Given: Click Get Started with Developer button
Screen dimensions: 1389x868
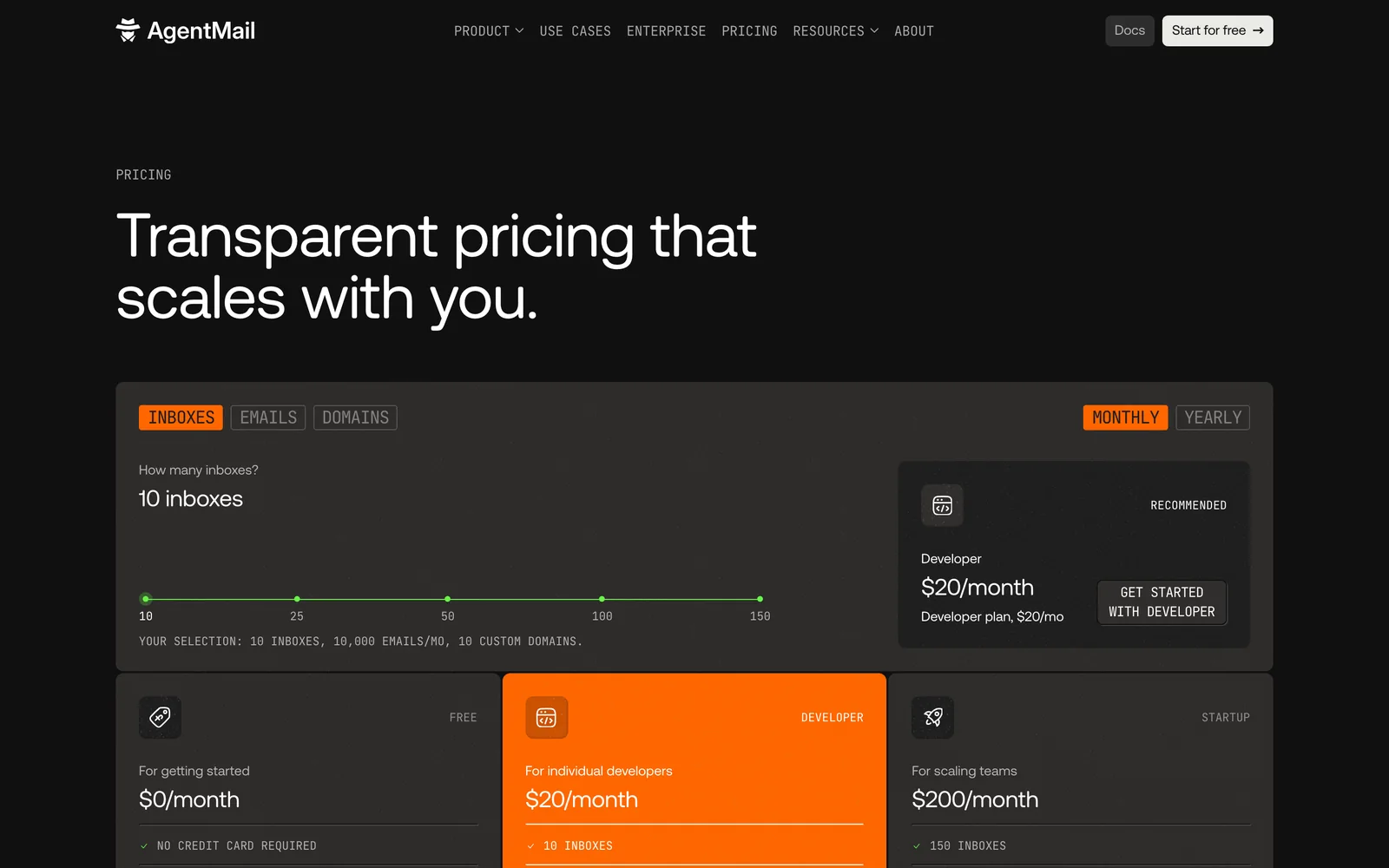Looking at the screenshot, I should point(1162,602).
